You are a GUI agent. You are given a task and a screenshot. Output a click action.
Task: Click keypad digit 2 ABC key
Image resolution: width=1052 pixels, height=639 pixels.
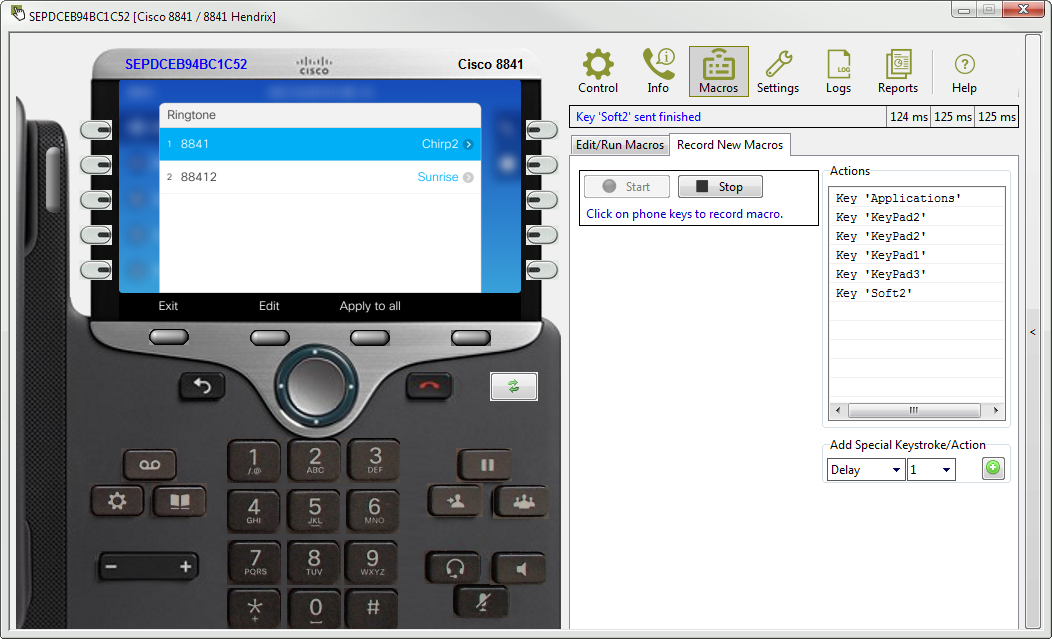[x=315, y=460]
